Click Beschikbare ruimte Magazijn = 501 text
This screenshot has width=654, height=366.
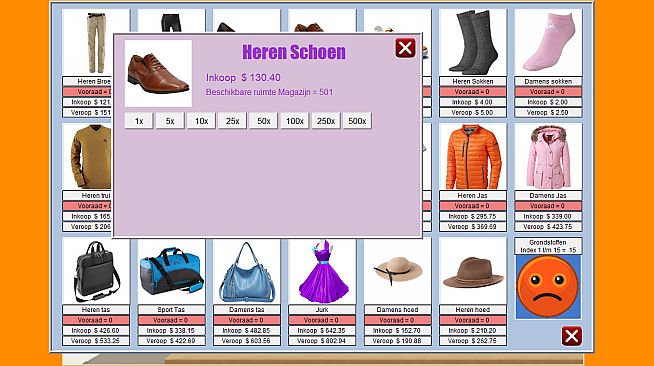click(x=269, y=92)
